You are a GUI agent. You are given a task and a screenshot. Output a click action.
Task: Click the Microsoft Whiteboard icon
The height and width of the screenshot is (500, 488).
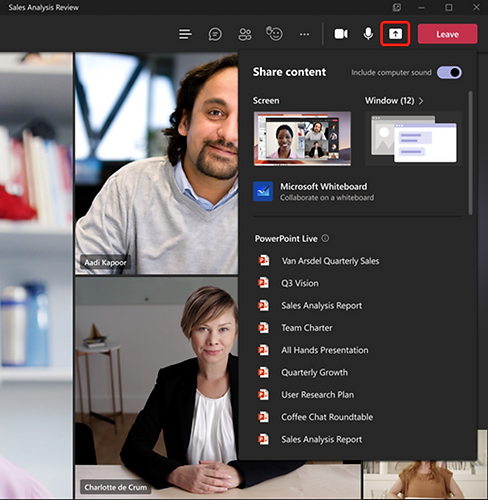(263, 191)
